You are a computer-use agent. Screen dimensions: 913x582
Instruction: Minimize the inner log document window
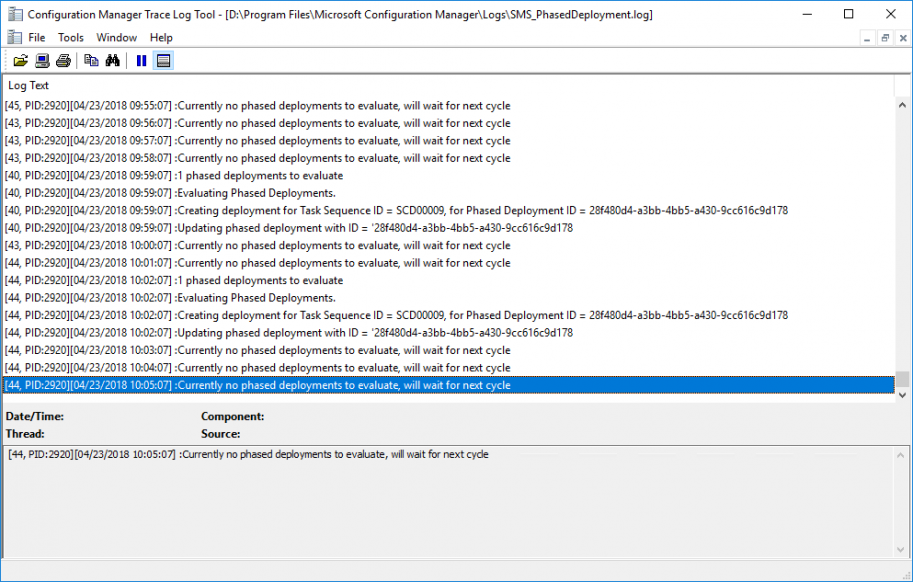(866, 38)
